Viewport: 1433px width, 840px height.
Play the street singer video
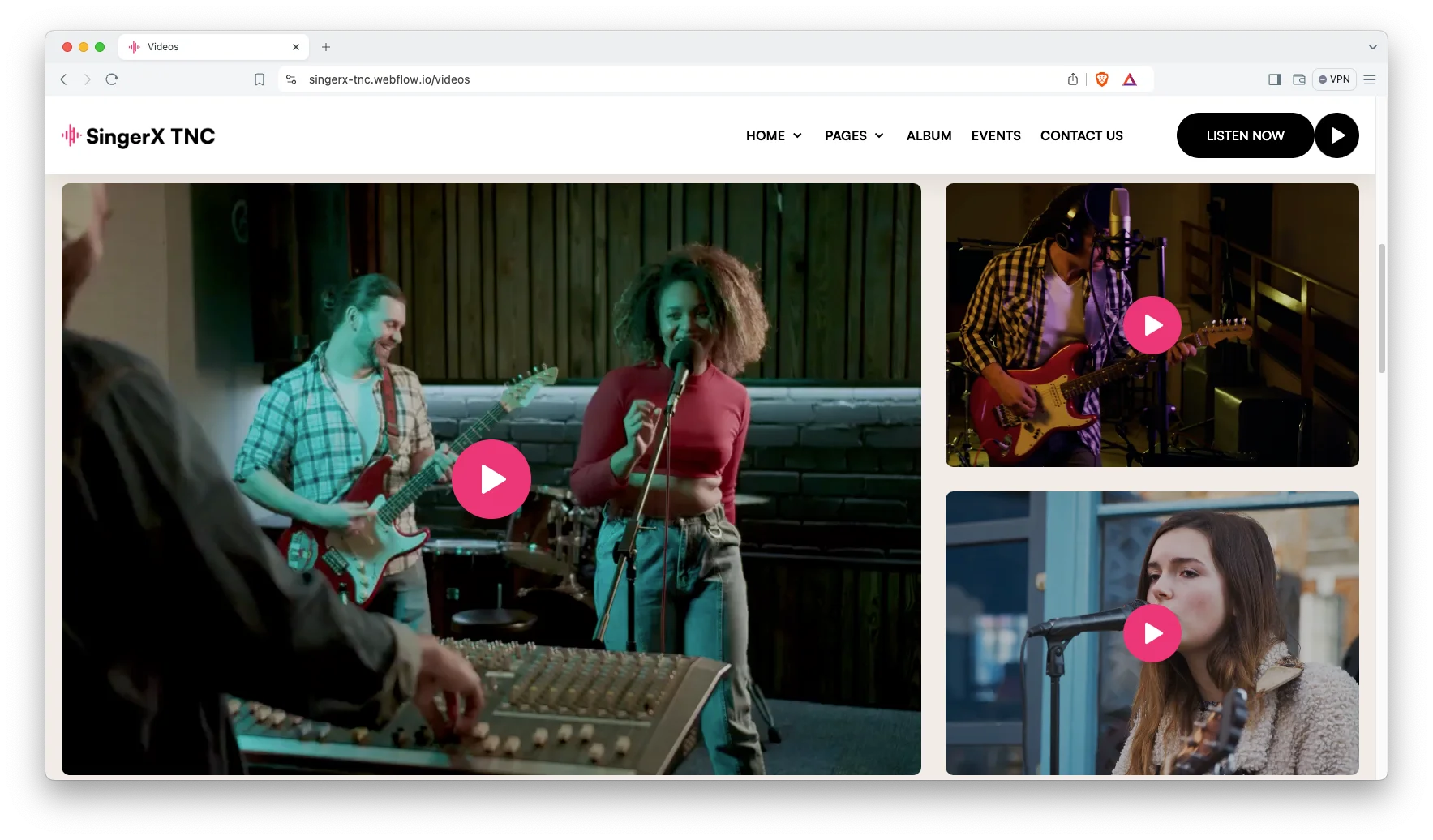tap(1152, 633)
